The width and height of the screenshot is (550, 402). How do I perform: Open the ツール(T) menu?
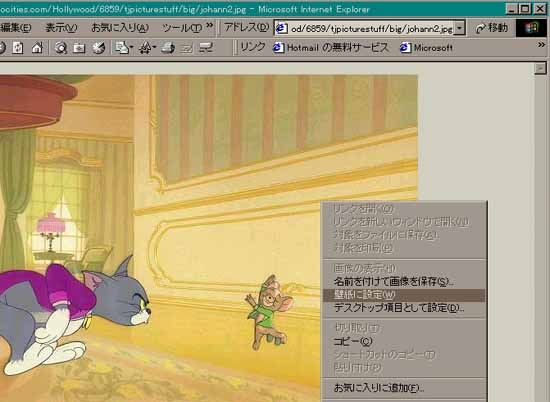pos(182,28)
